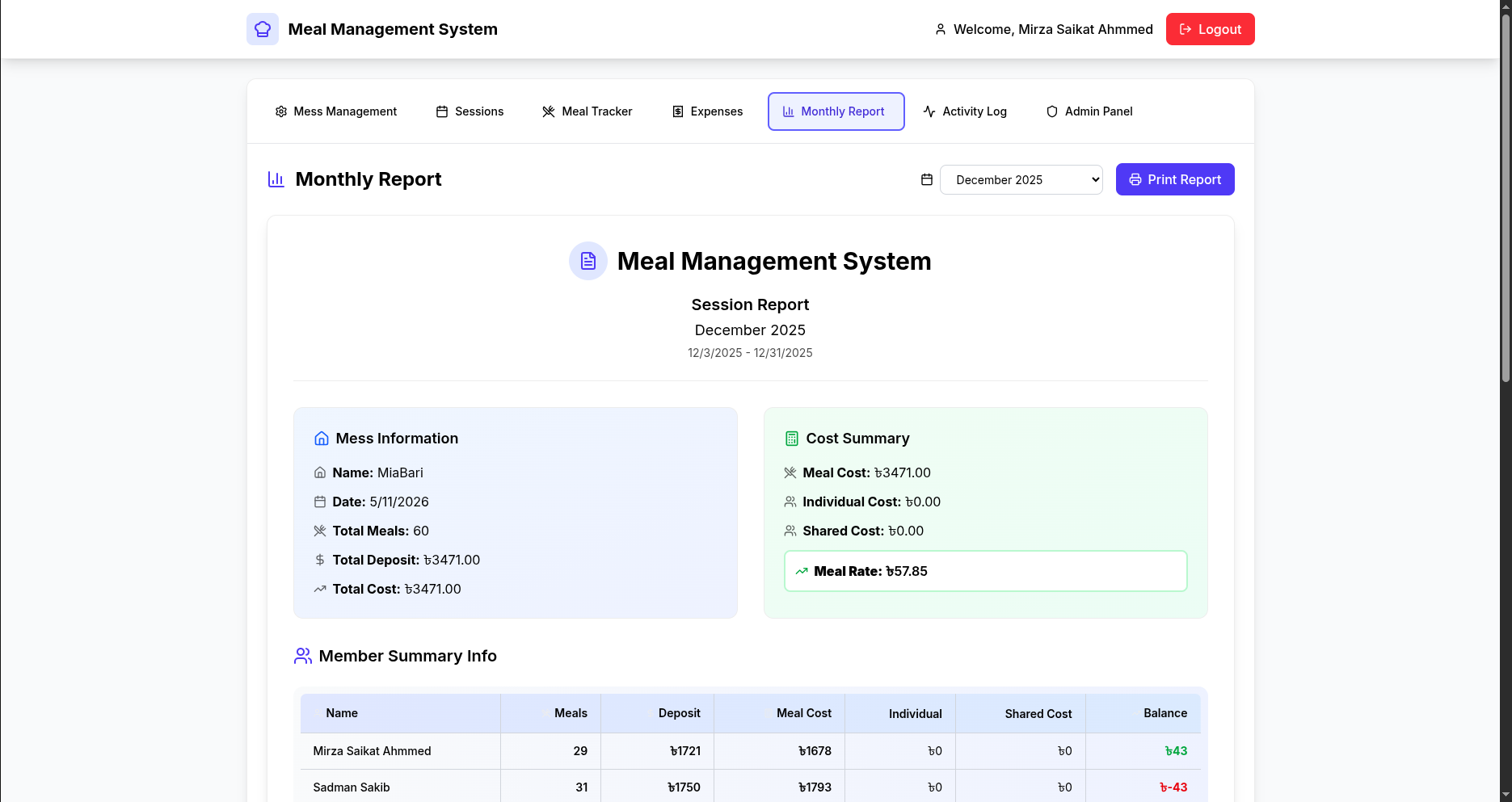Click the calendar icon on Sessions tab

coord(442,111)
